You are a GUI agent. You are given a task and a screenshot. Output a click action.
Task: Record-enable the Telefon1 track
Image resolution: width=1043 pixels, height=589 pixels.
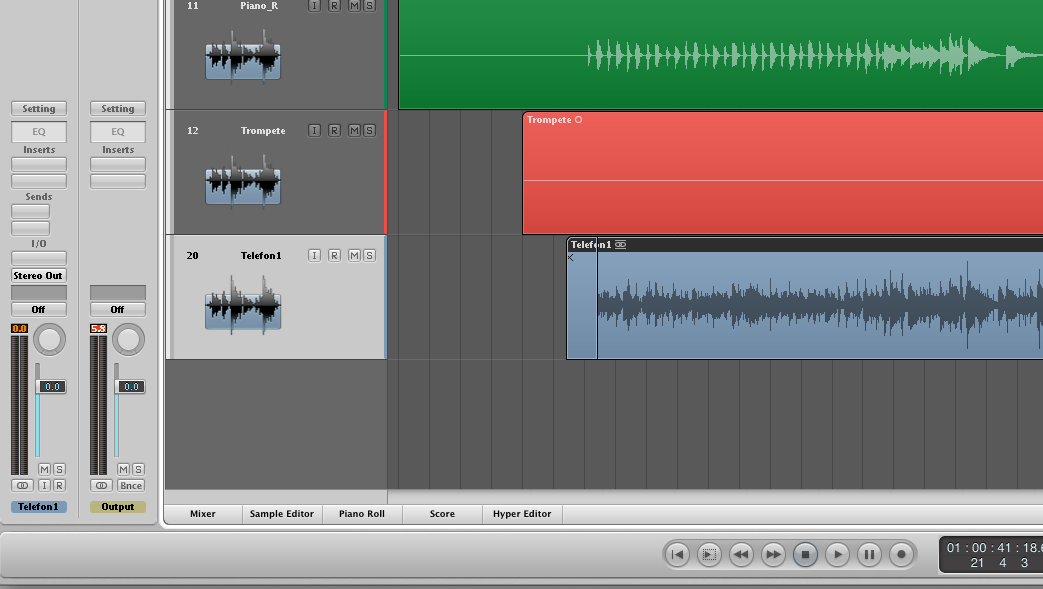point(335,256)
